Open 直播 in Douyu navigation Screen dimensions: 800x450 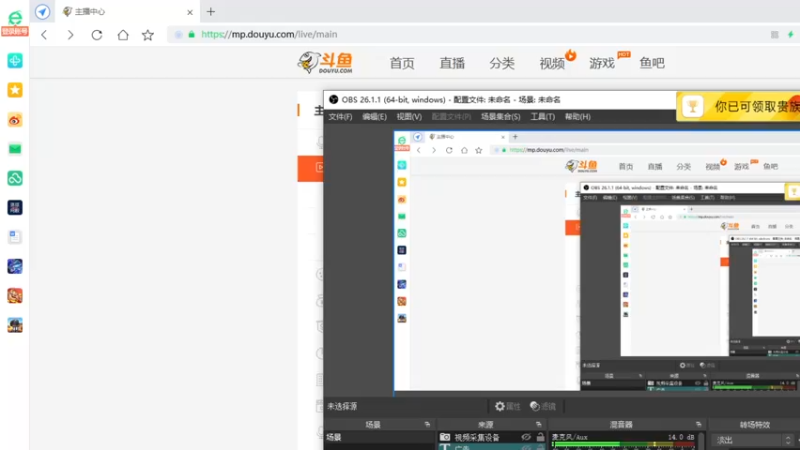click(452, 63)
